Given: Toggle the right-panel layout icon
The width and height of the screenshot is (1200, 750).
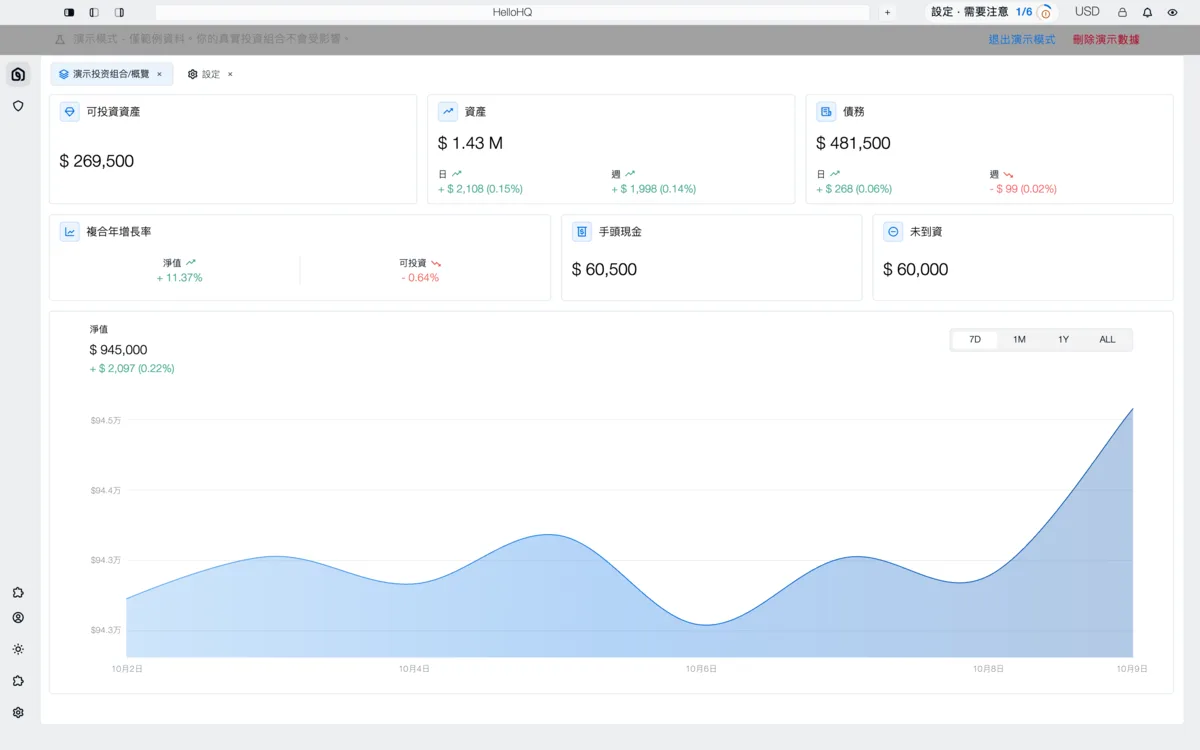Looking at the screenshot, I should [x=119, y=12].
